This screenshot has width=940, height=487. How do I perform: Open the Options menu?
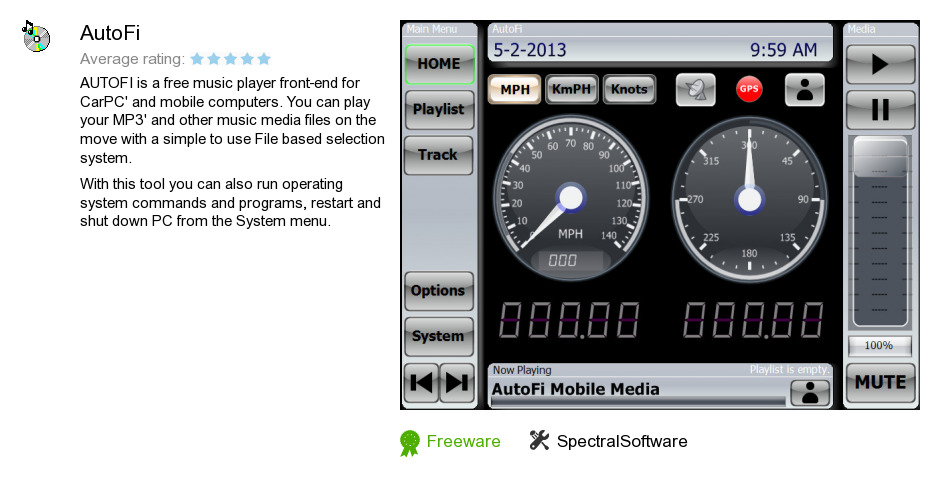point(438,291)
